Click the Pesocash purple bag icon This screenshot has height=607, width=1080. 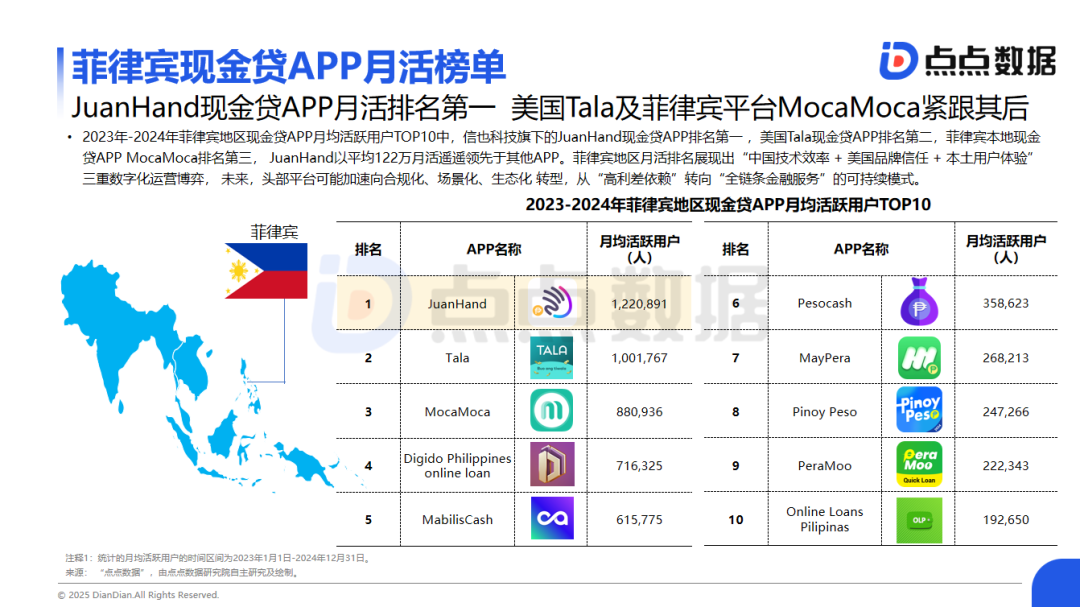point(920,302)
